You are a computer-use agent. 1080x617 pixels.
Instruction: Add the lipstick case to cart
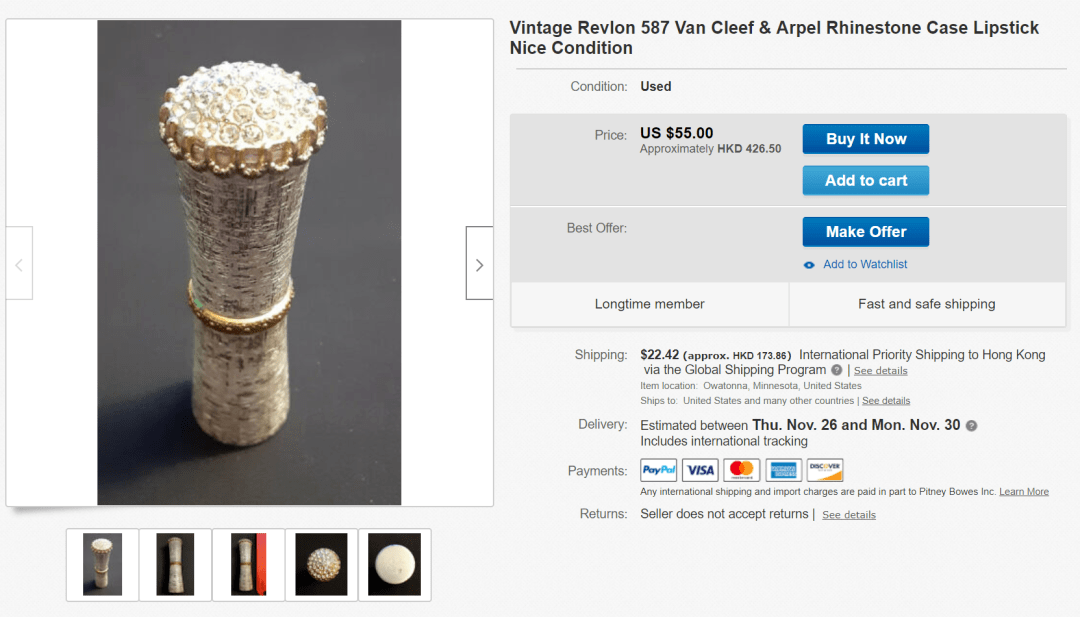coord(866,181)
